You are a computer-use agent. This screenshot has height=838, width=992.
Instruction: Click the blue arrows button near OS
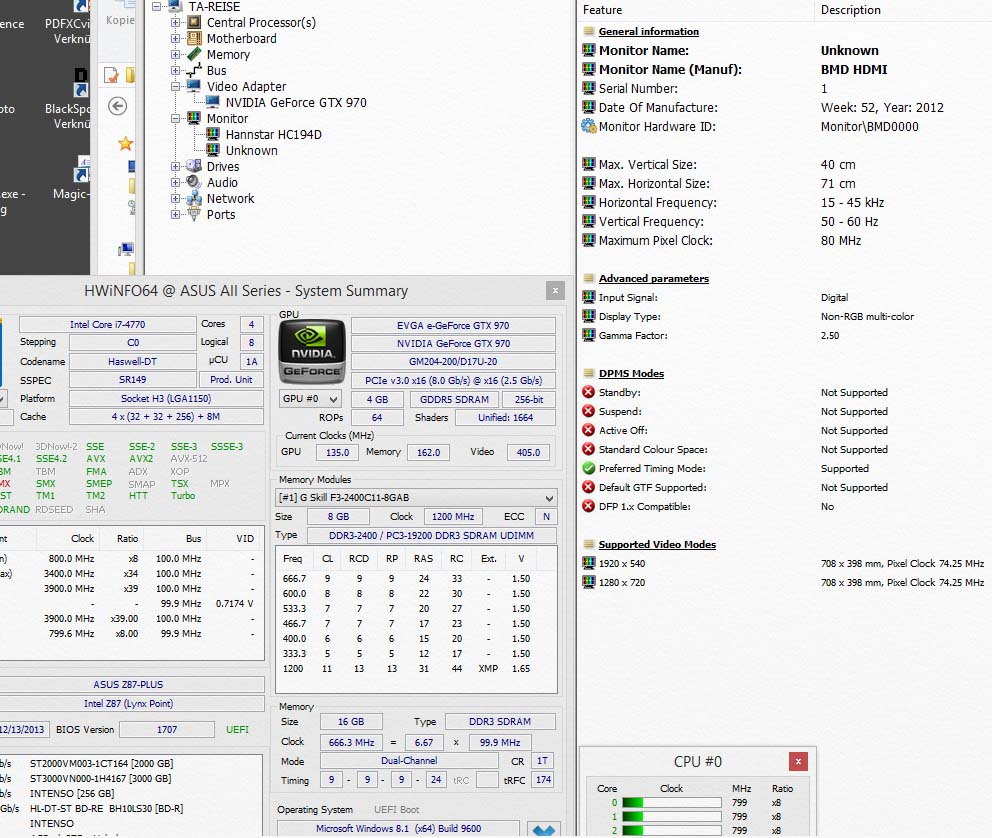click(543, 829)
